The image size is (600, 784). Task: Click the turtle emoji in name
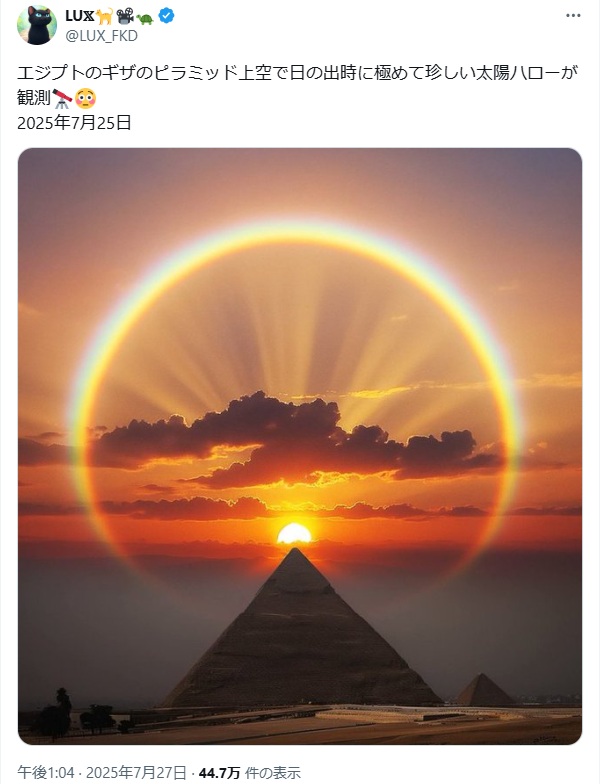145,19
